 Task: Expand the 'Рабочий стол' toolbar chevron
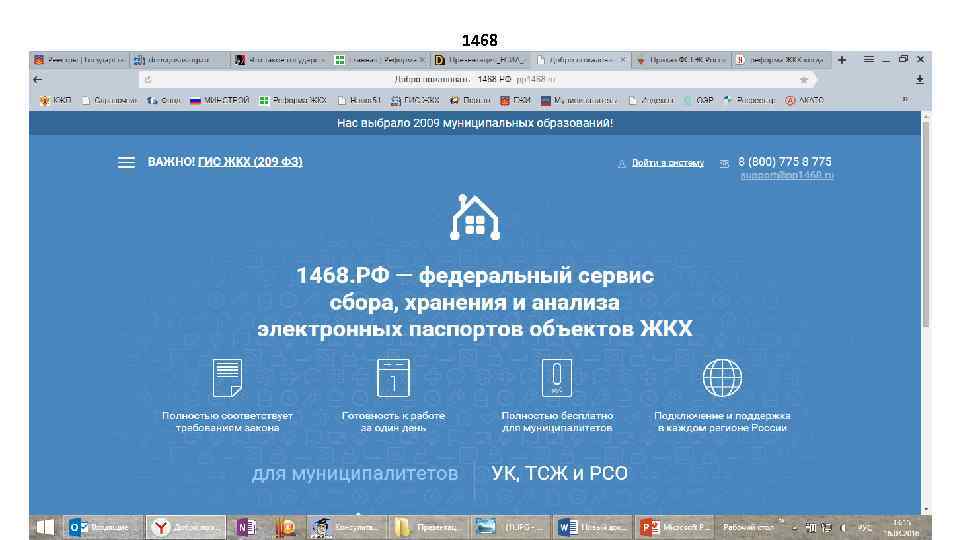click(x=781, y=521)
